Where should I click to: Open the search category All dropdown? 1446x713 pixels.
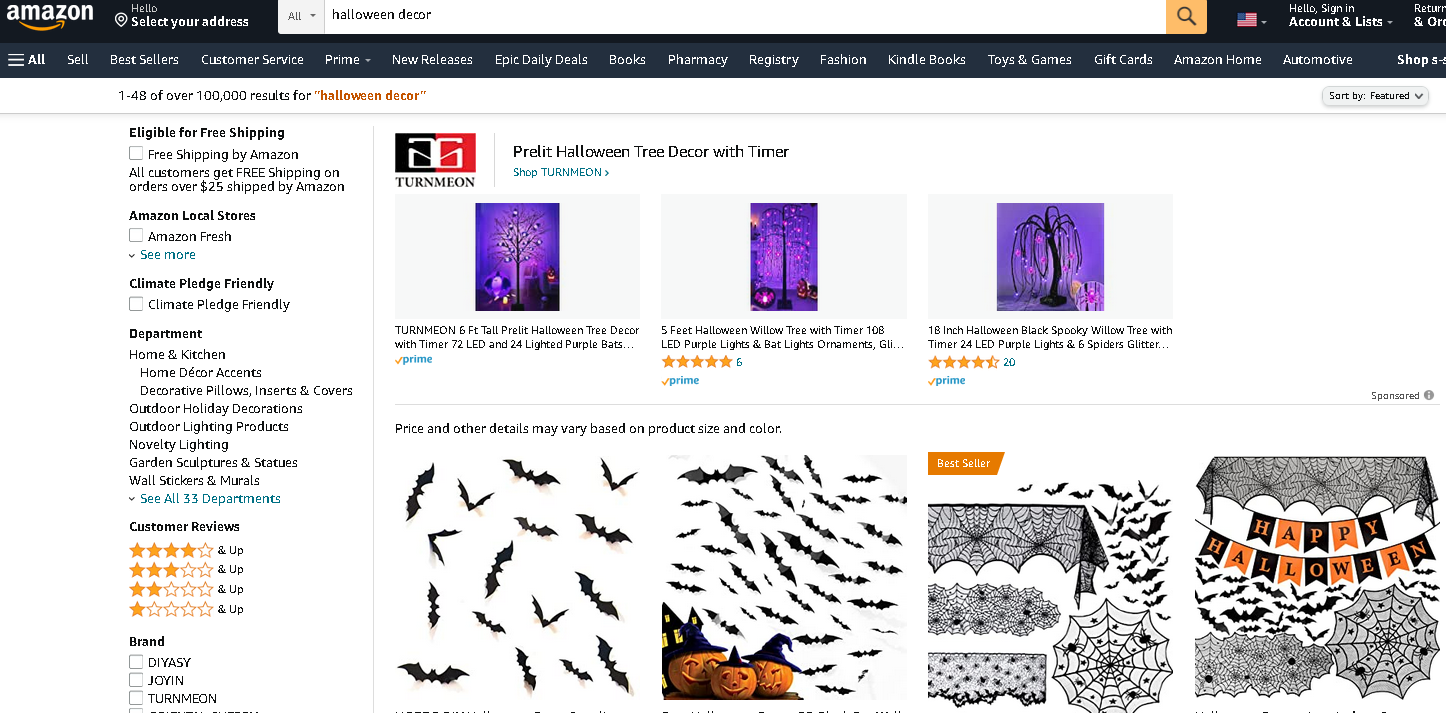tap(301, 16)
